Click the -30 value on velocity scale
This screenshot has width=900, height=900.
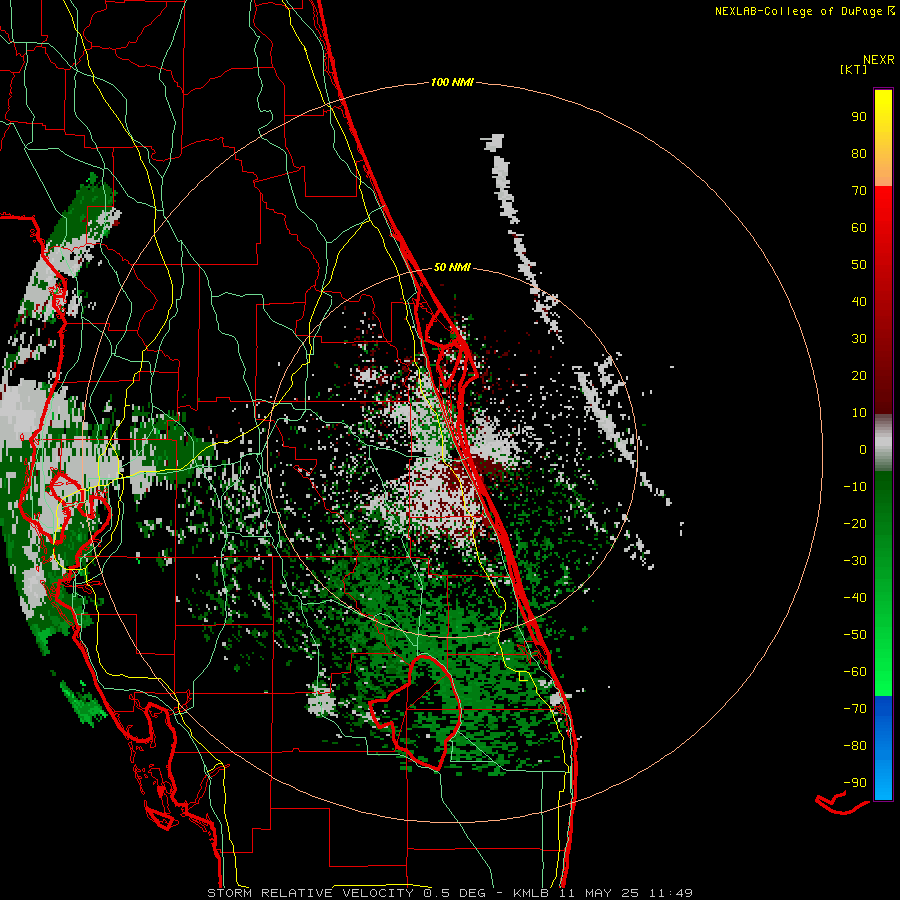click(x=855, y=561)
